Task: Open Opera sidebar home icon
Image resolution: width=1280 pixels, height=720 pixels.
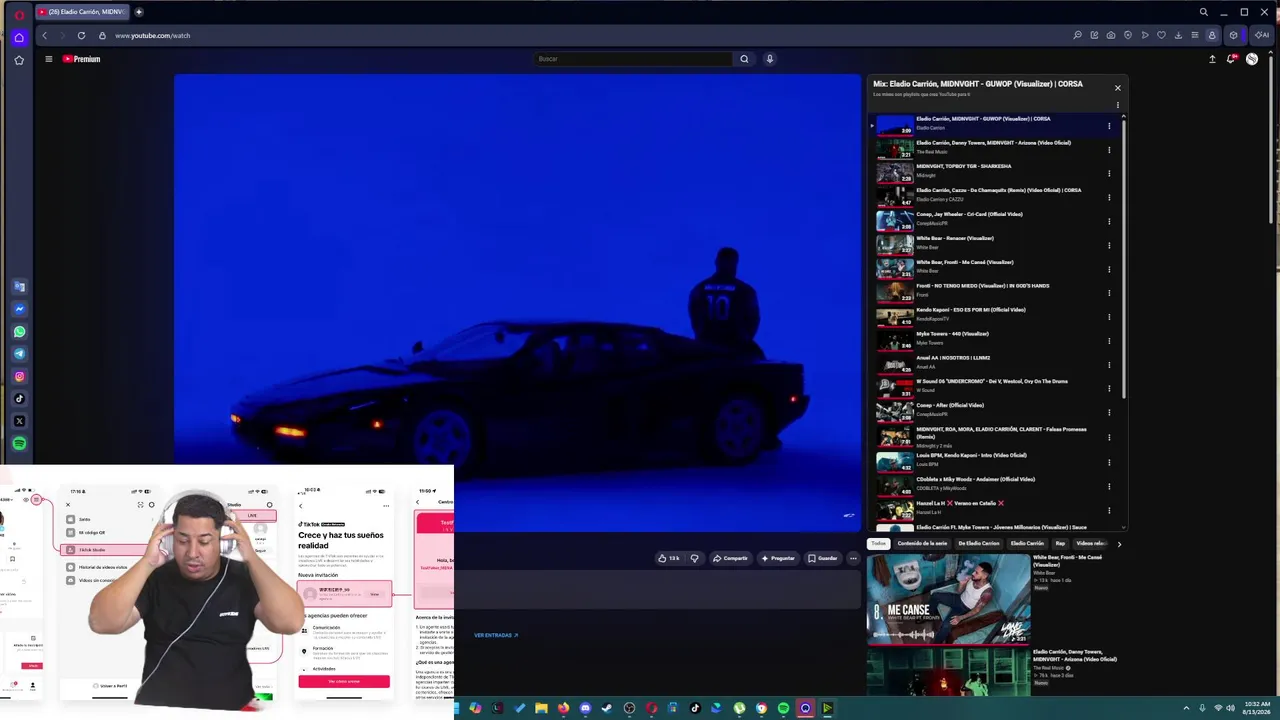Action: coord(19,38)
